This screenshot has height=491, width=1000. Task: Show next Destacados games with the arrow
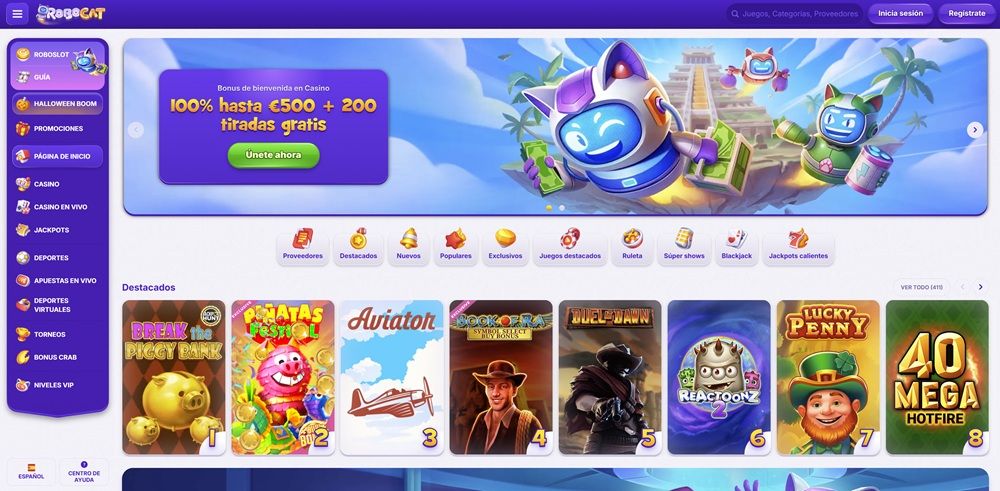click(980, 287)
